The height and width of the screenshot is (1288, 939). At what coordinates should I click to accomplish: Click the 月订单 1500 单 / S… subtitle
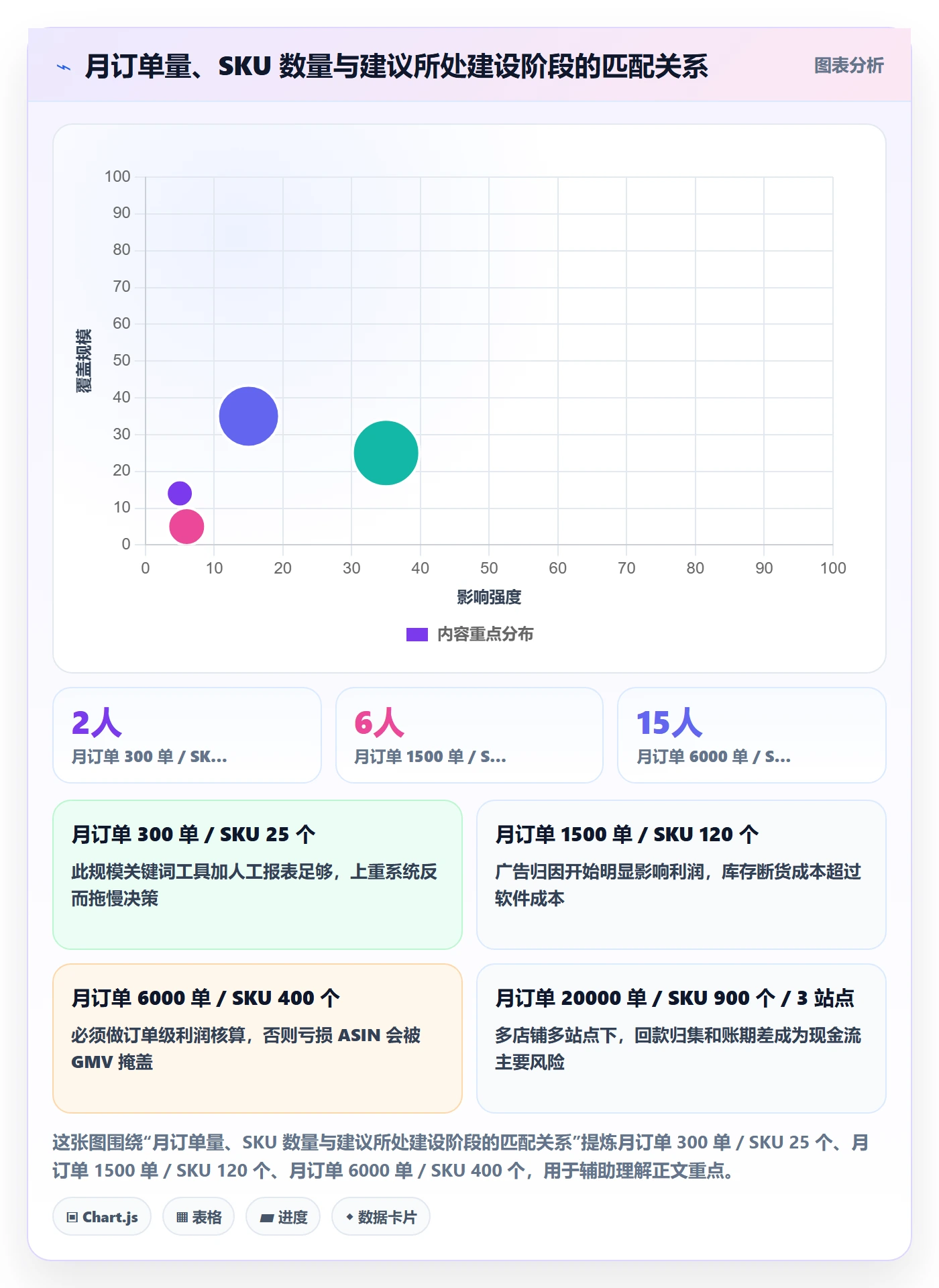click(430, 757)
